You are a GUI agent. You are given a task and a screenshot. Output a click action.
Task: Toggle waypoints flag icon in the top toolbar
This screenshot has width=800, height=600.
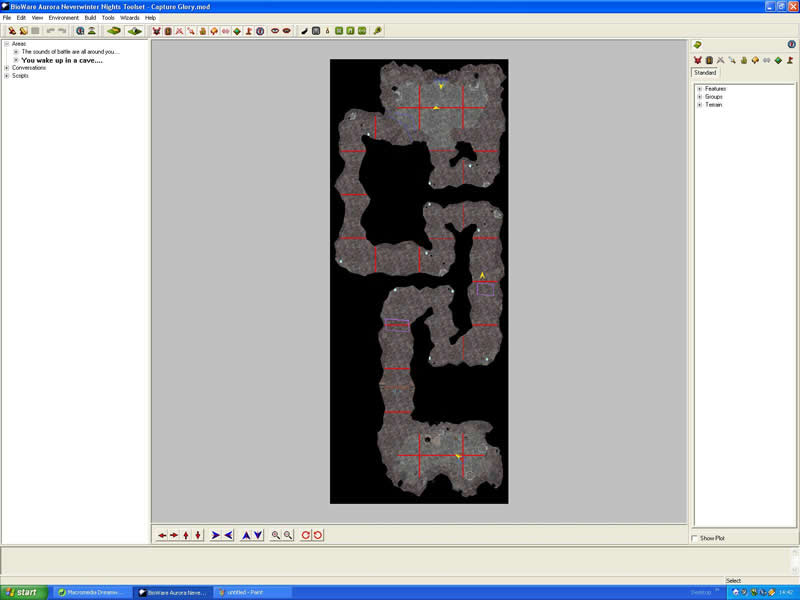(x=248, y=31)
